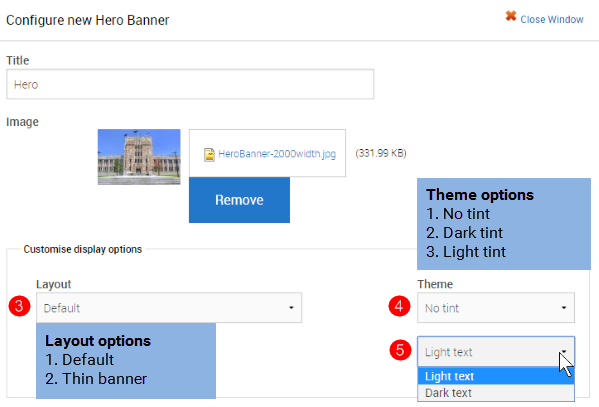Click the Theme options blue callout
The image size is (599, 407).
coord(503,224)
